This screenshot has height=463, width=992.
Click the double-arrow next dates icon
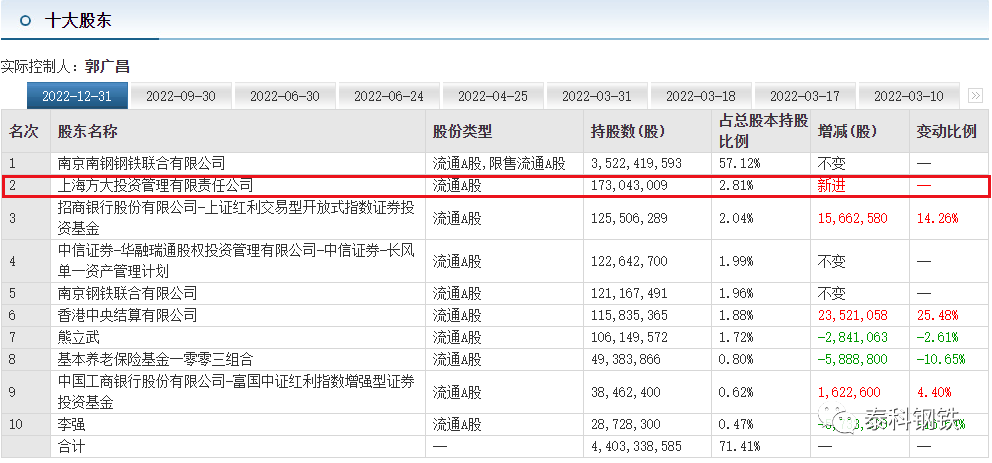click(975, 96)
